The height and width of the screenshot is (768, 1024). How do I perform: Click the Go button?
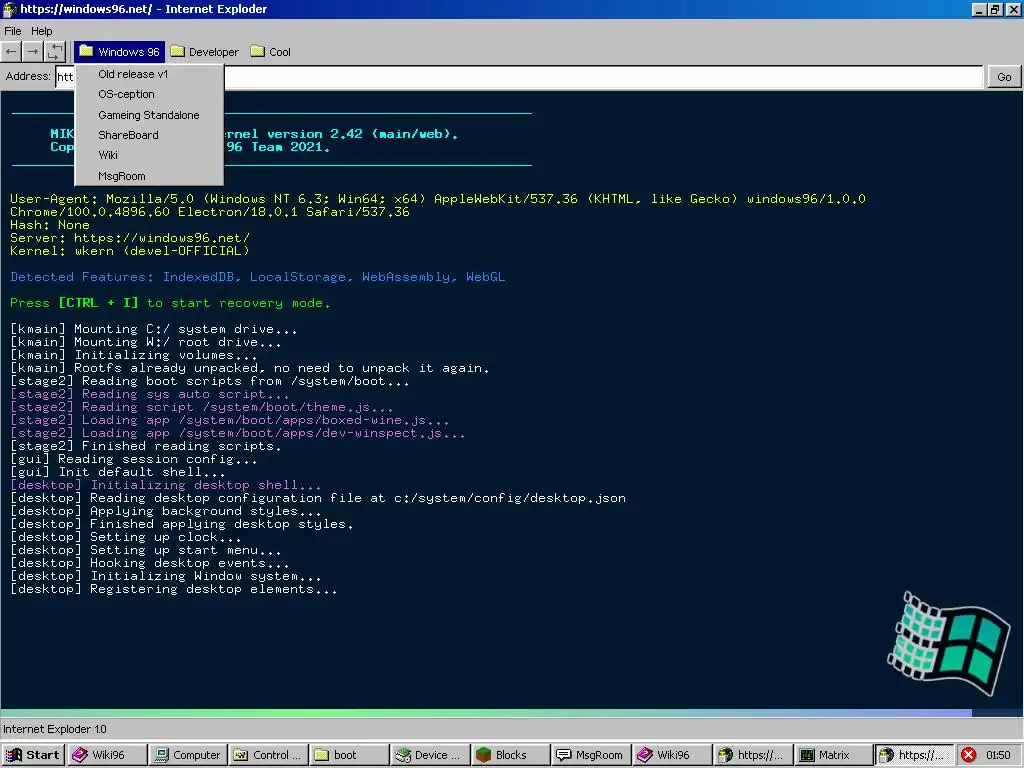[1004, 76]
